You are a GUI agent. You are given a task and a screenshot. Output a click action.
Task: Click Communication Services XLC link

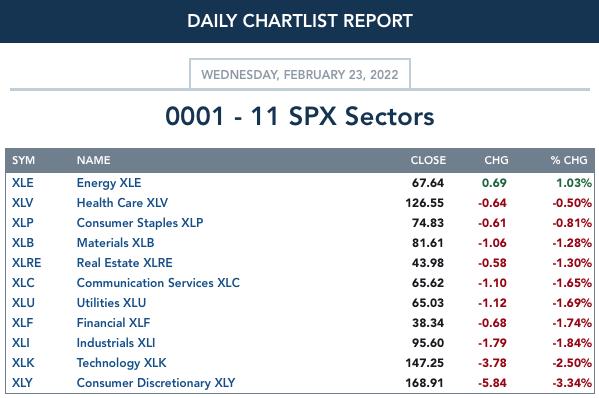[158, 283]
